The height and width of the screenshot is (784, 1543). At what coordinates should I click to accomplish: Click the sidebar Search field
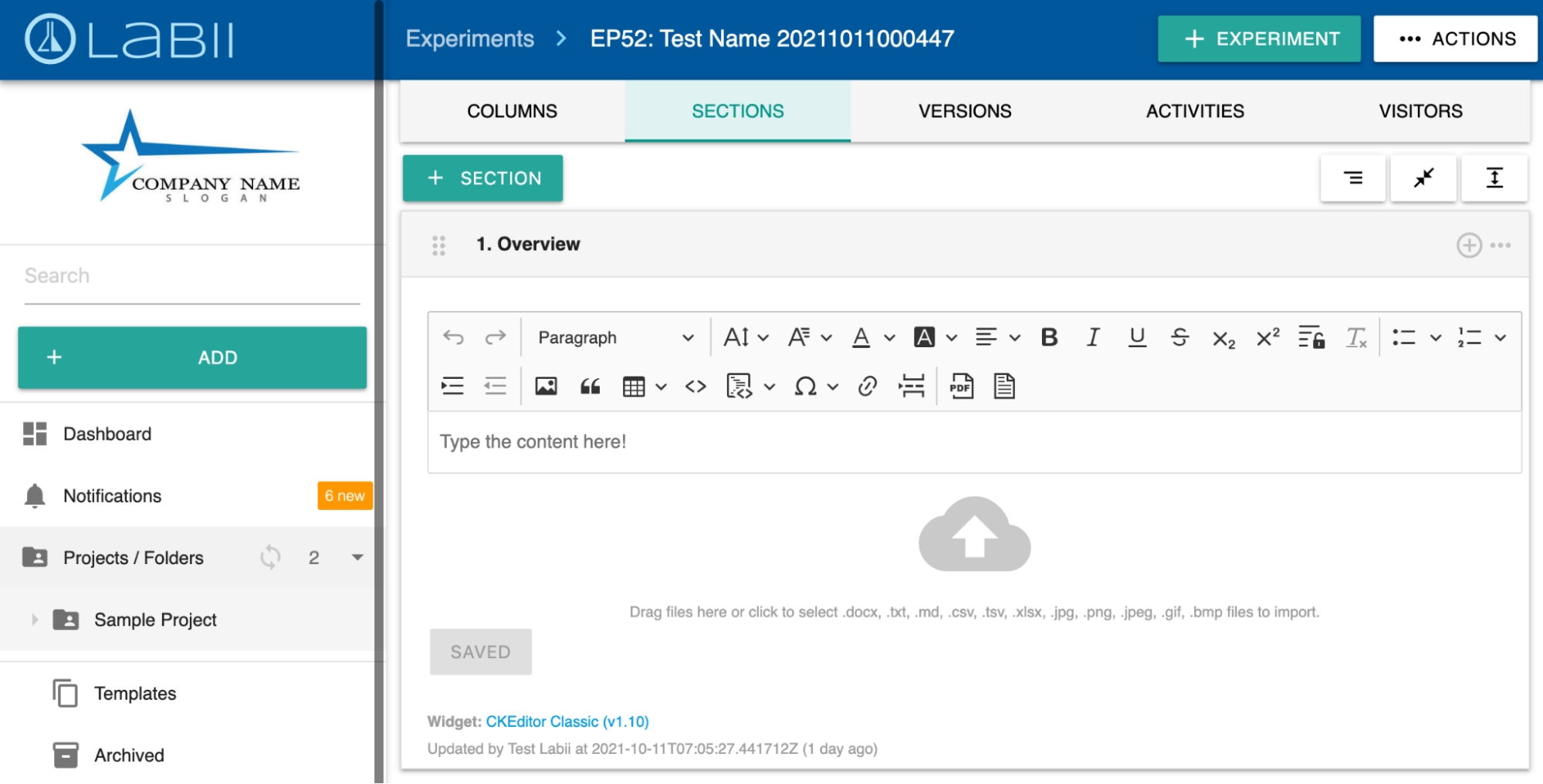(191, 276)
